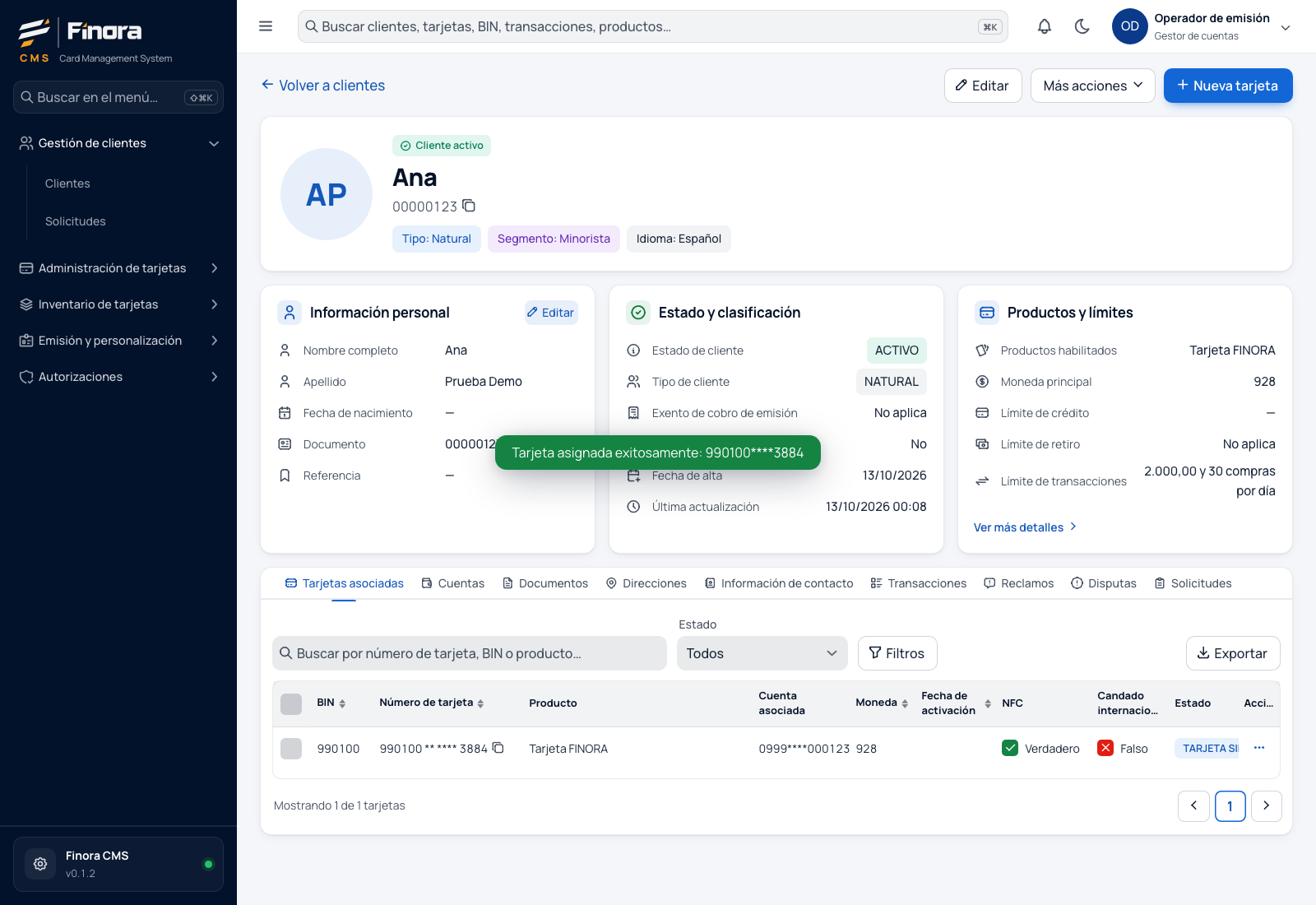Image resolution: width=1316 pixels, height=905 pixels.
Task: Sort by Moneda column arrows
Action: [x=905, y=703]
